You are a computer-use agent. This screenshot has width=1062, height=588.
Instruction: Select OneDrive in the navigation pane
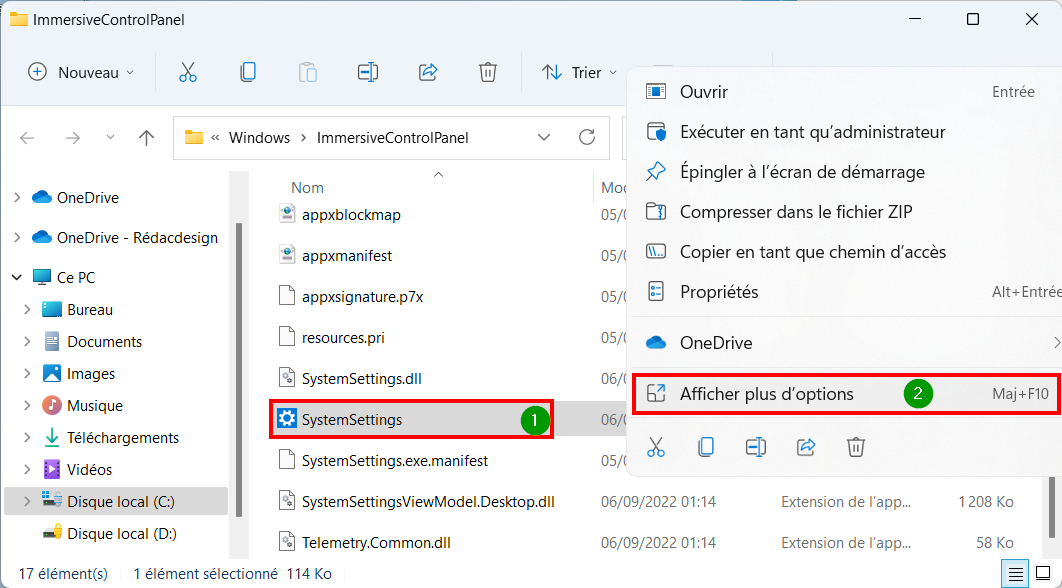75,198
